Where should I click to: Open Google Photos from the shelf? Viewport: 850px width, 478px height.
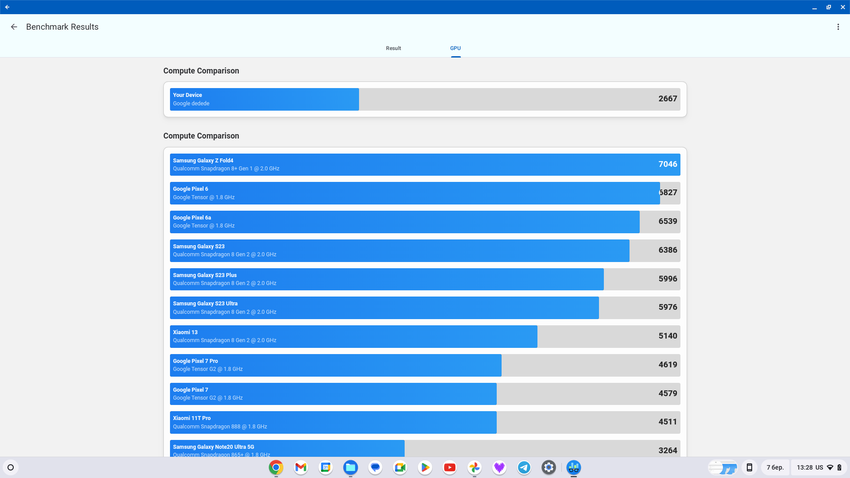click(475, 467)
